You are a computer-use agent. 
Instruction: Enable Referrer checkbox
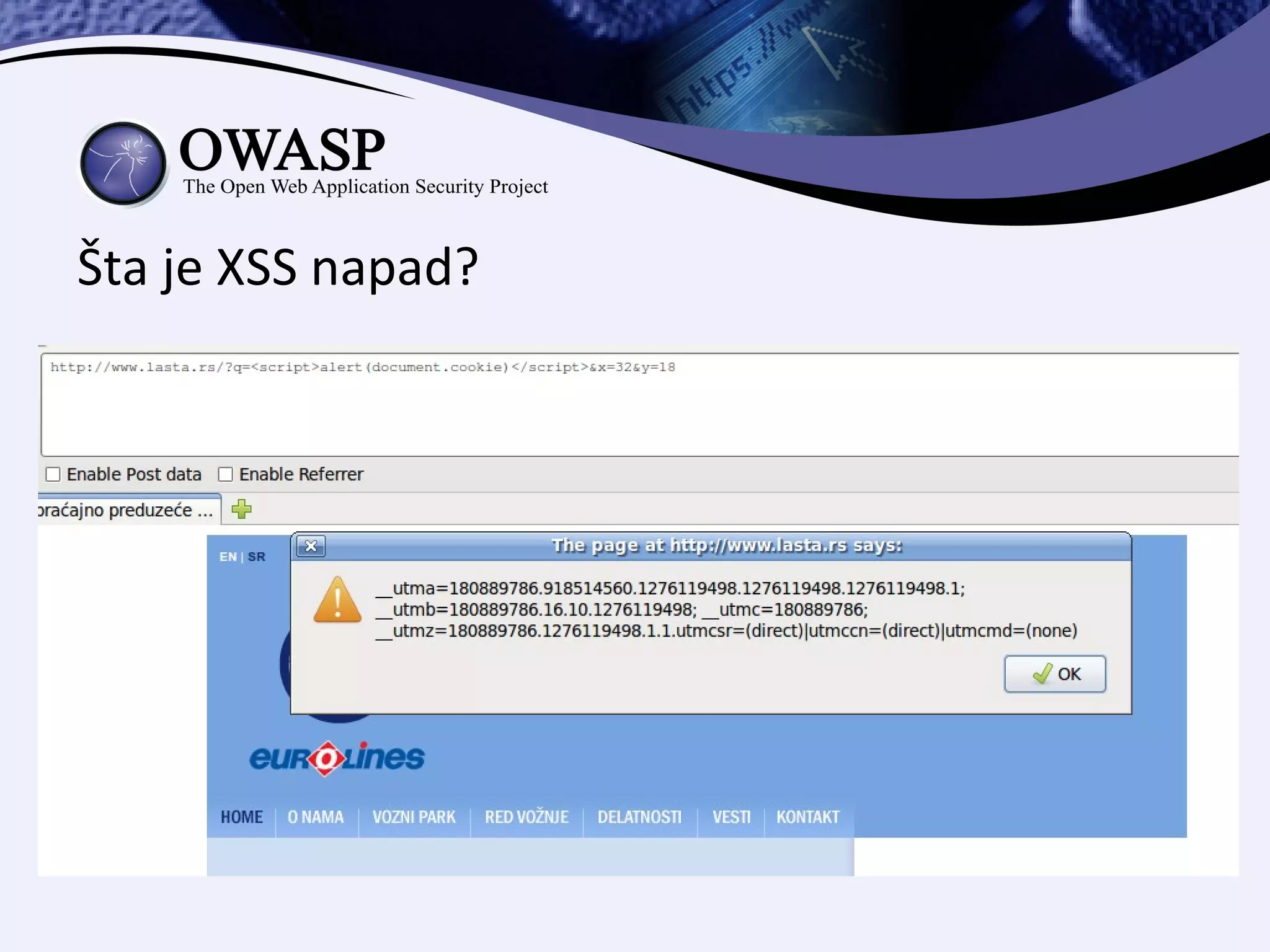click(x=226, y=474)
